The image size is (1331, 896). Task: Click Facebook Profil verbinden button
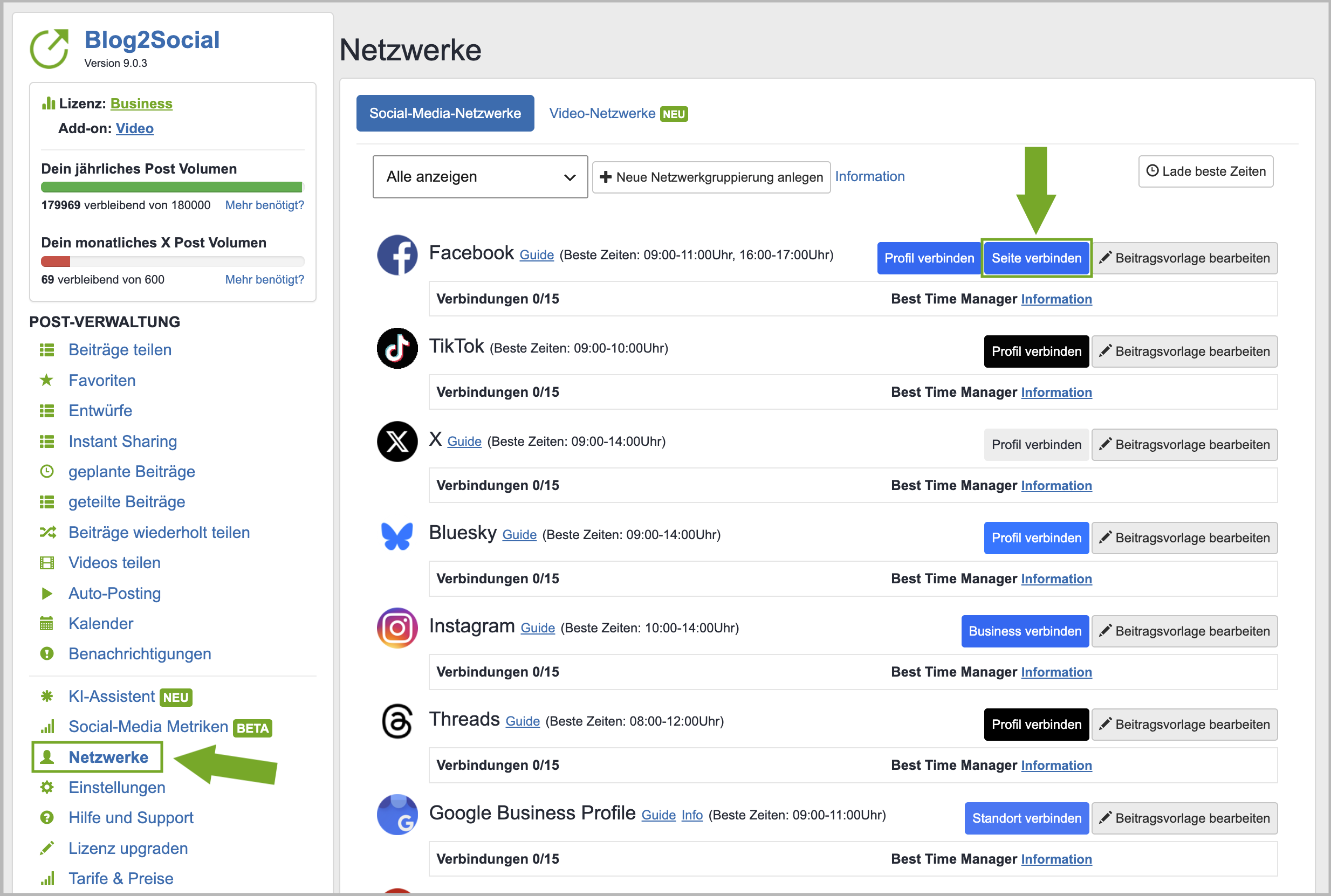(x=929, y=258)
